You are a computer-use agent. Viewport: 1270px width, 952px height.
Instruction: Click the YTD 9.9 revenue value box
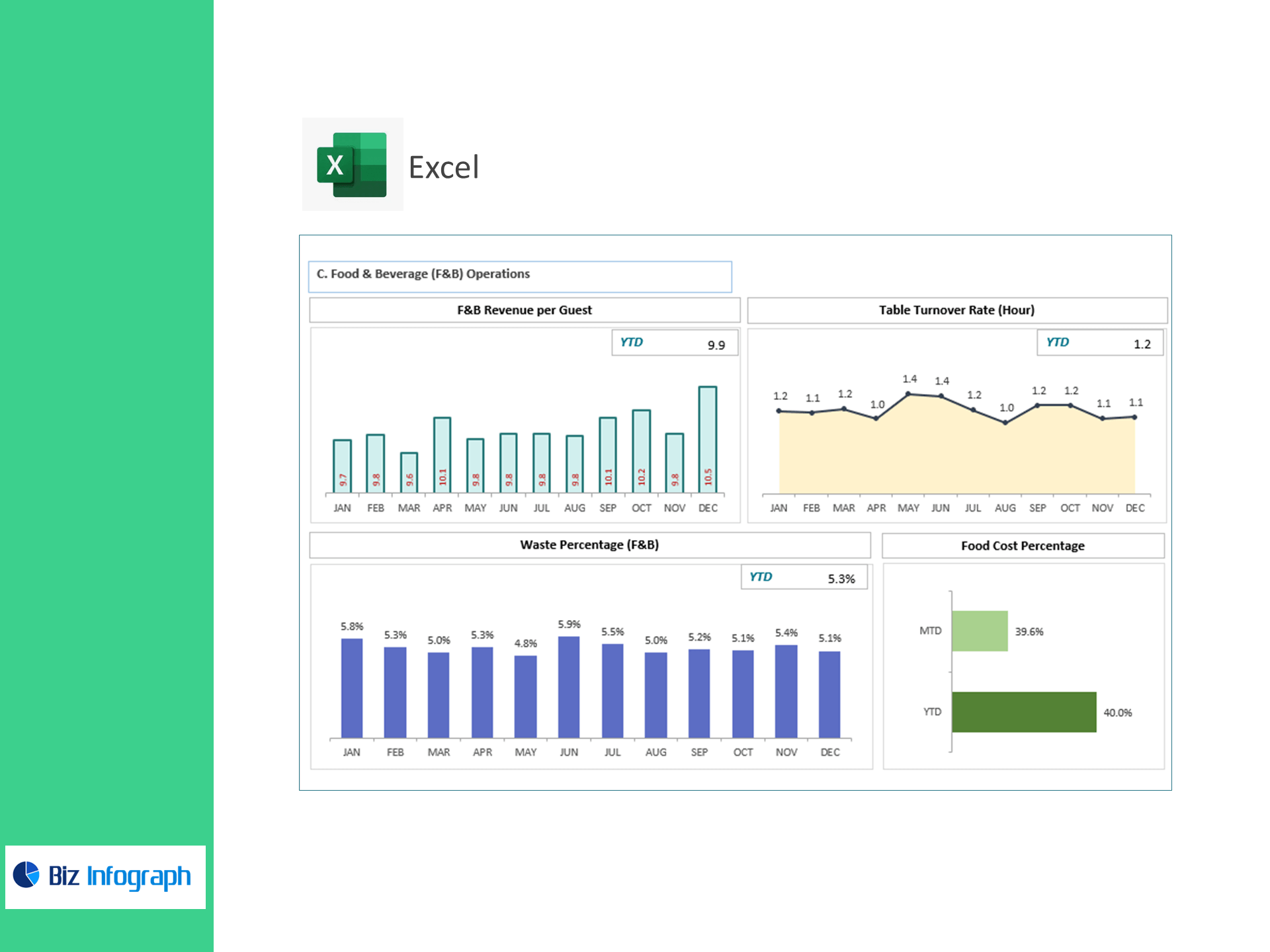pos(675,343)
